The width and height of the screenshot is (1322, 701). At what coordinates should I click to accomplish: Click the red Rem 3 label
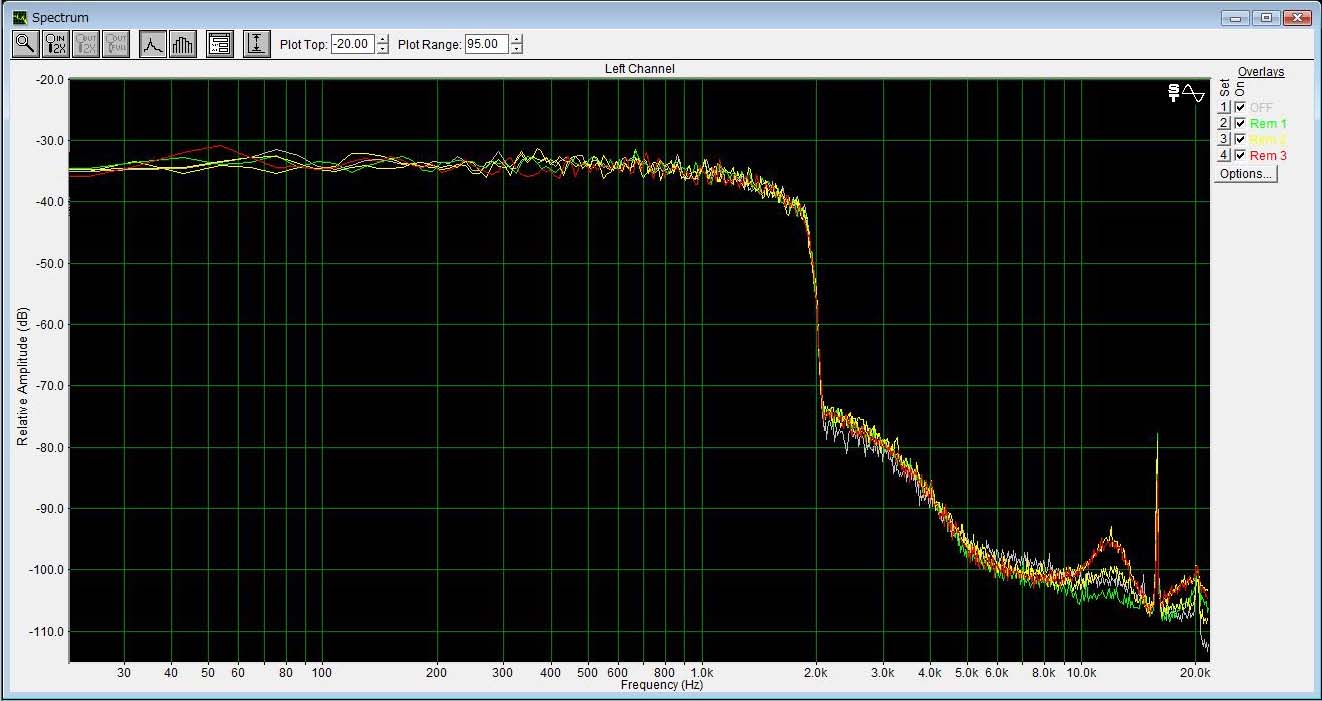(x=1268, y=156)
